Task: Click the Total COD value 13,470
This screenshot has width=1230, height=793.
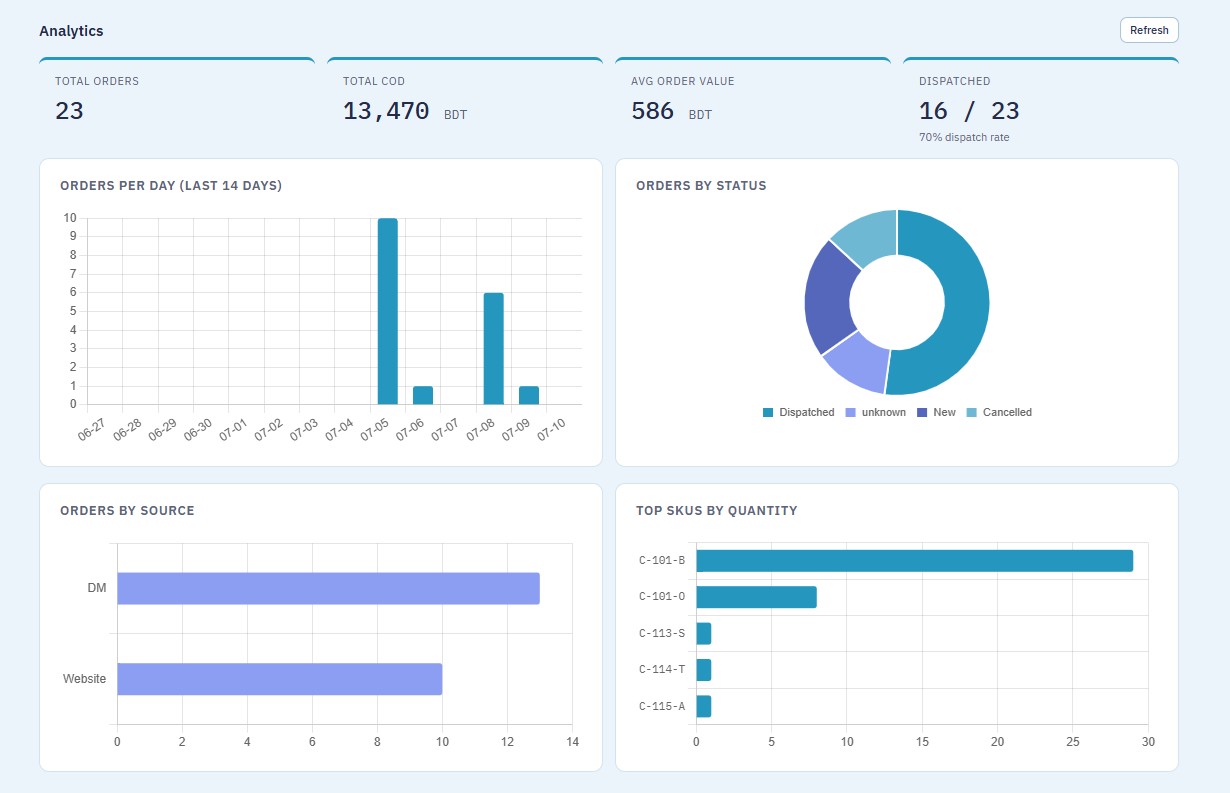Action: pyautogui.click(x=386, y=111)
